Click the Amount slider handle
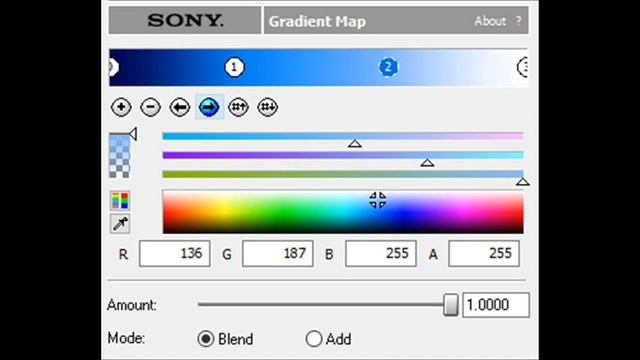Viewport: 640px width, 360px height. click(451, 304)
